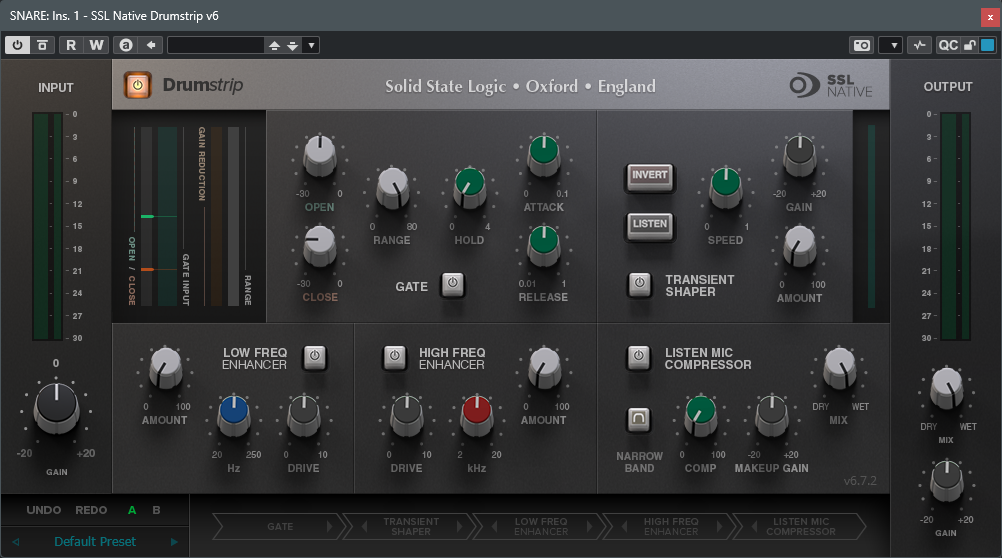Click the high freq enhancer DRIVE knob
This screenshot has height=558, width=1002.
(x=407, y=414)
